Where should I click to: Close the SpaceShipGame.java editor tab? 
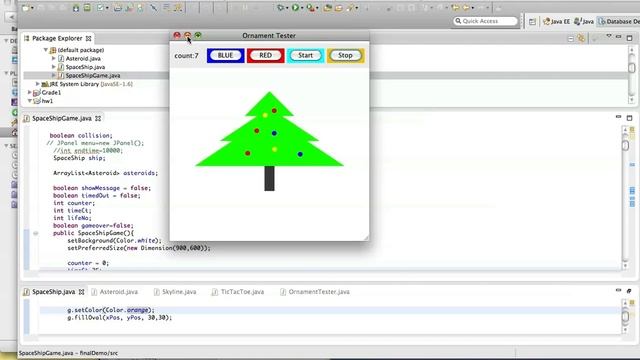[x=98, y=118]
